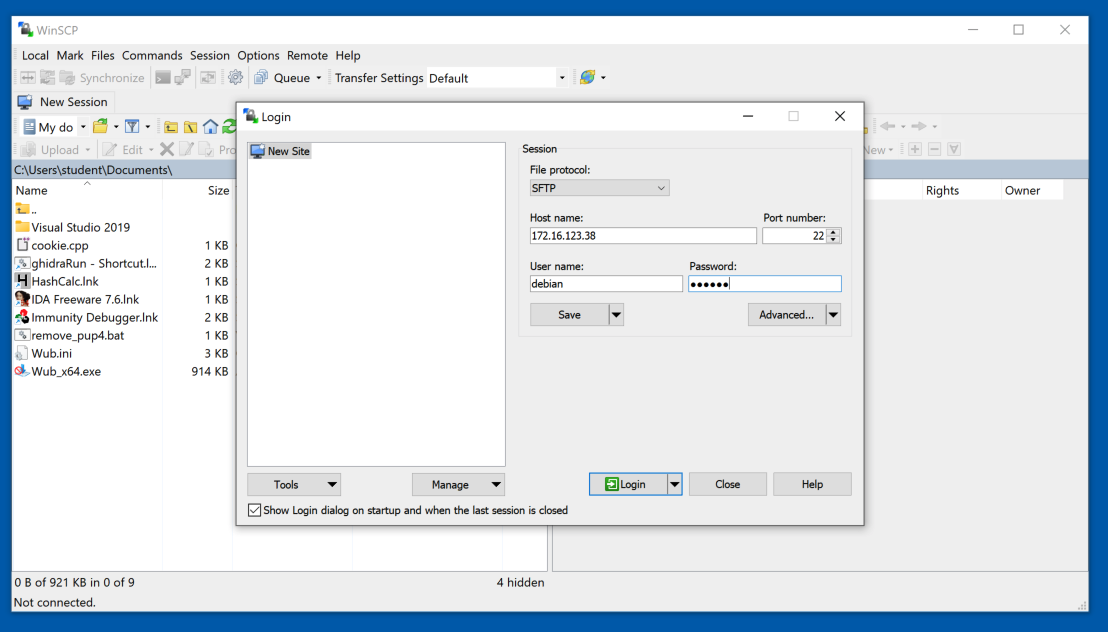Go to home directory house icon
Screen dimensions: 1108x632
[211, 127]
